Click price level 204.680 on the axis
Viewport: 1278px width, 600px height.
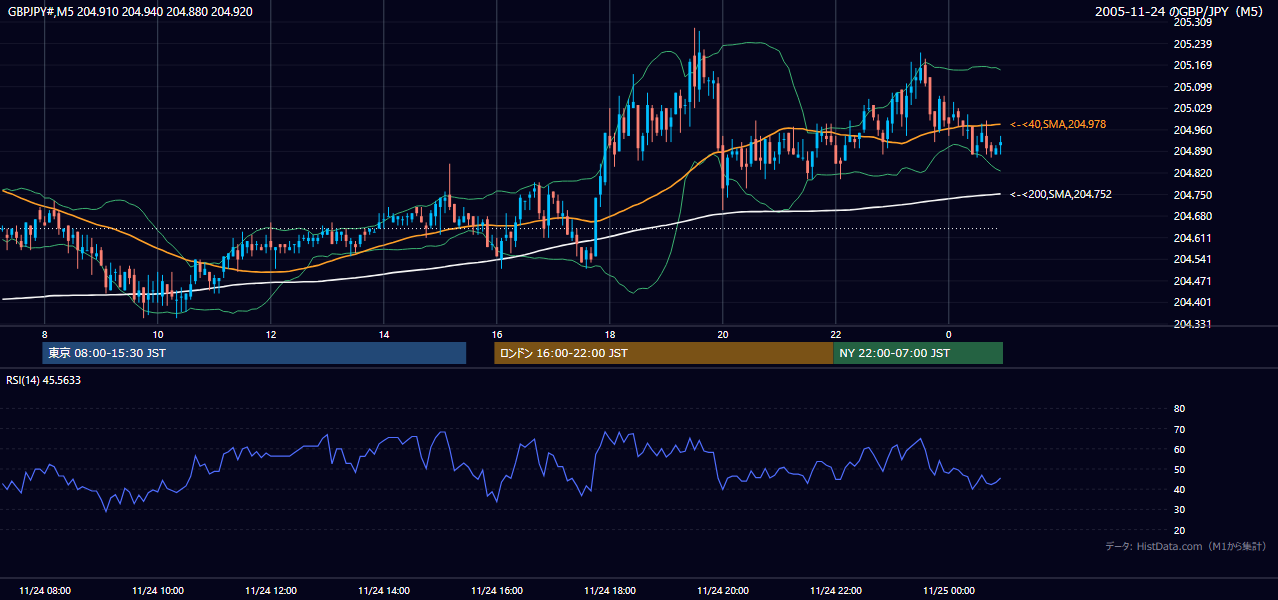[x=1193, y=216]
